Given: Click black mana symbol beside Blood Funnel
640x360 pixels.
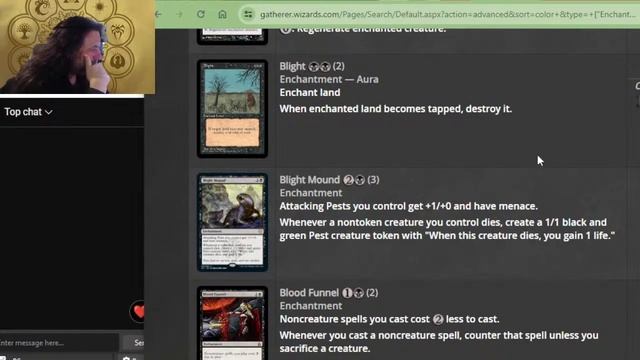Looking at the screenshot, I should click(x=358, y=293).
